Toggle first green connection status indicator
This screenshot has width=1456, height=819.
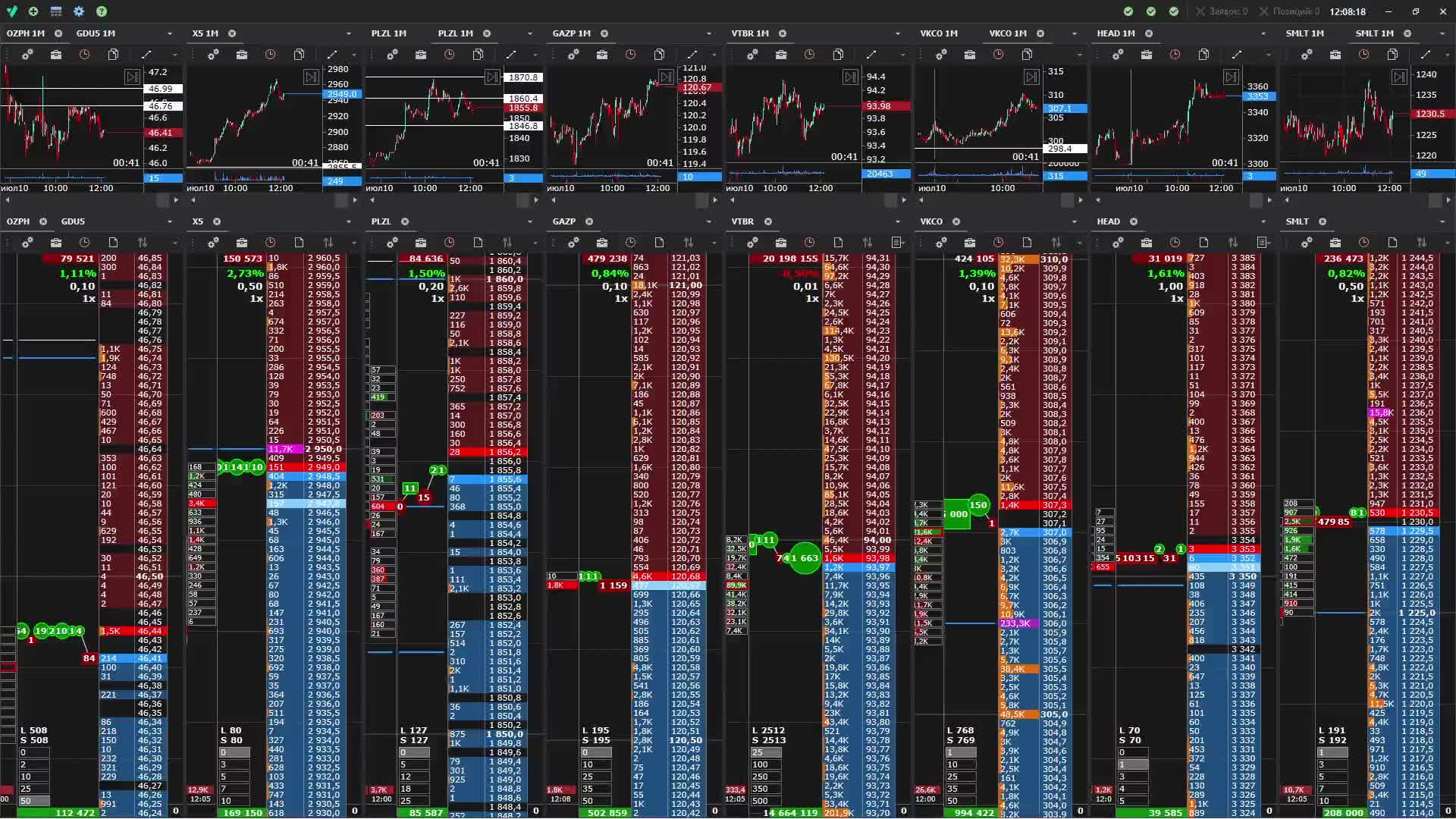[x=1128, y=11]
